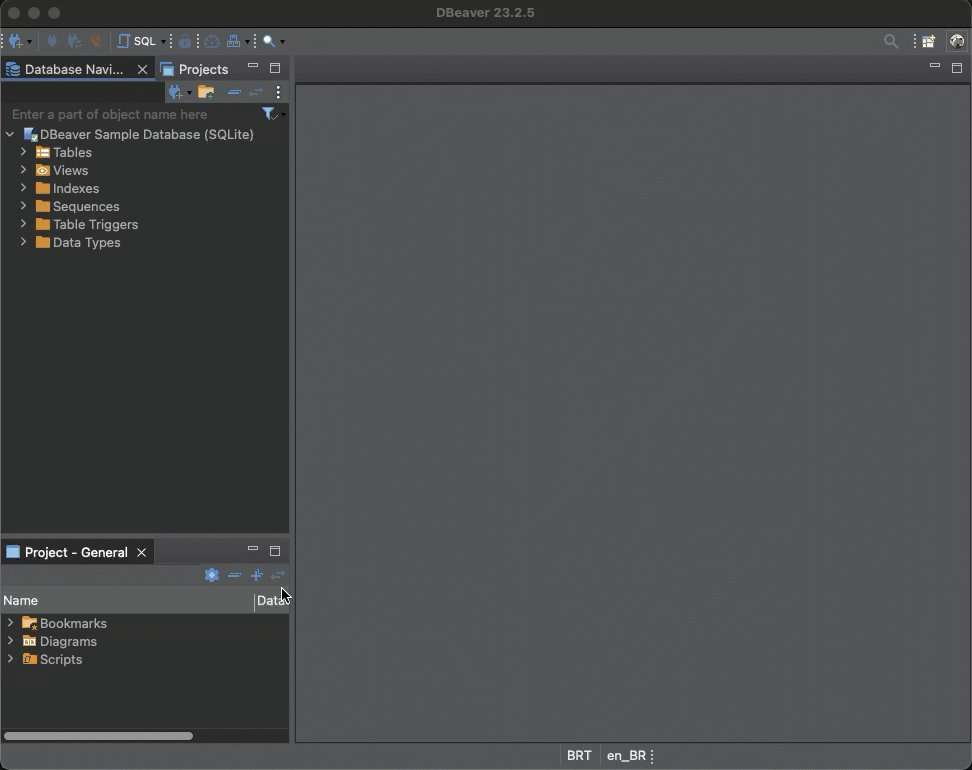Click Expand All plus icon in project panel
This screenshot has height=770, width=972.
point(257,575)
